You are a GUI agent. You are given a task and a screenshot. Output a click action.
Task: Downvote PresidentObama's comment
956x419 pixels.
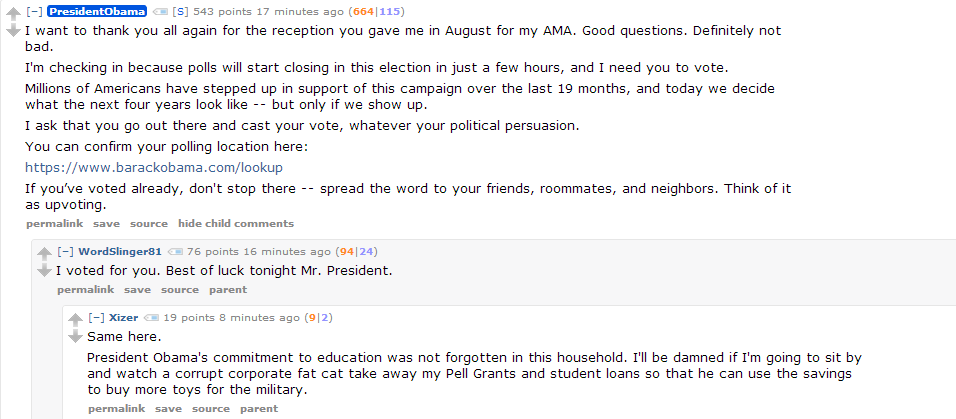coord(13,30)
